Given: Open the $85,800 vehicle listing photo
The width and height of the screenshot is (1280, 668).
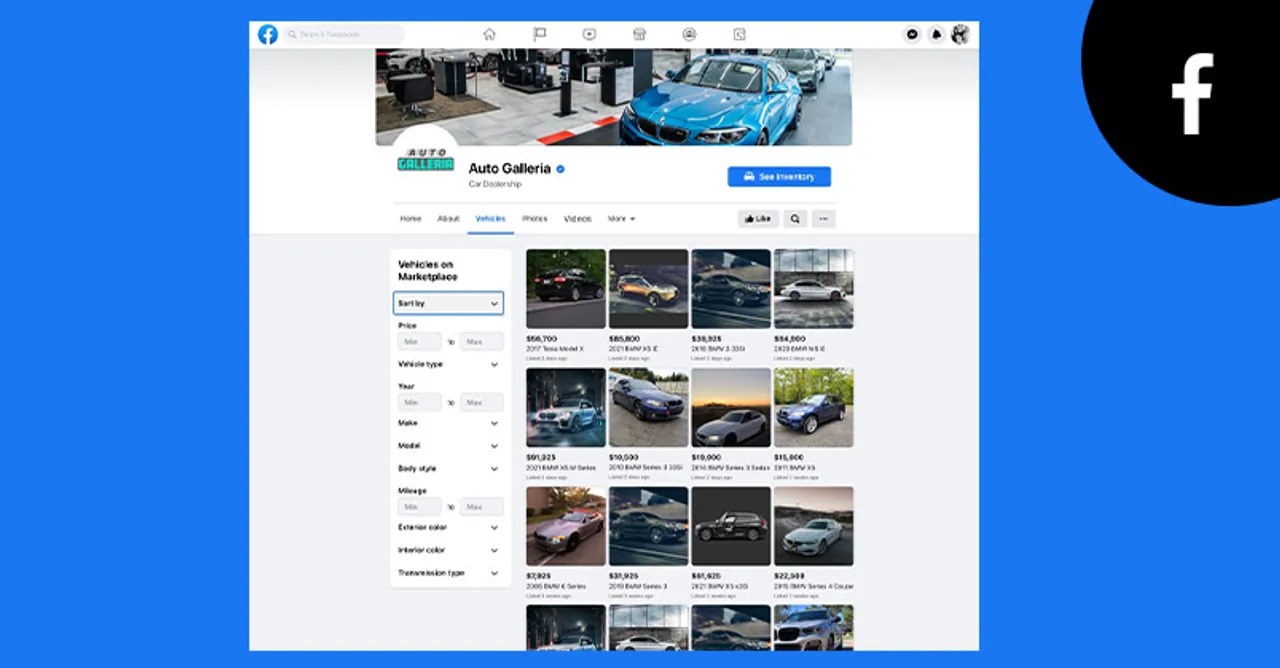Looking at the screenshot, I should coord(648,289).
